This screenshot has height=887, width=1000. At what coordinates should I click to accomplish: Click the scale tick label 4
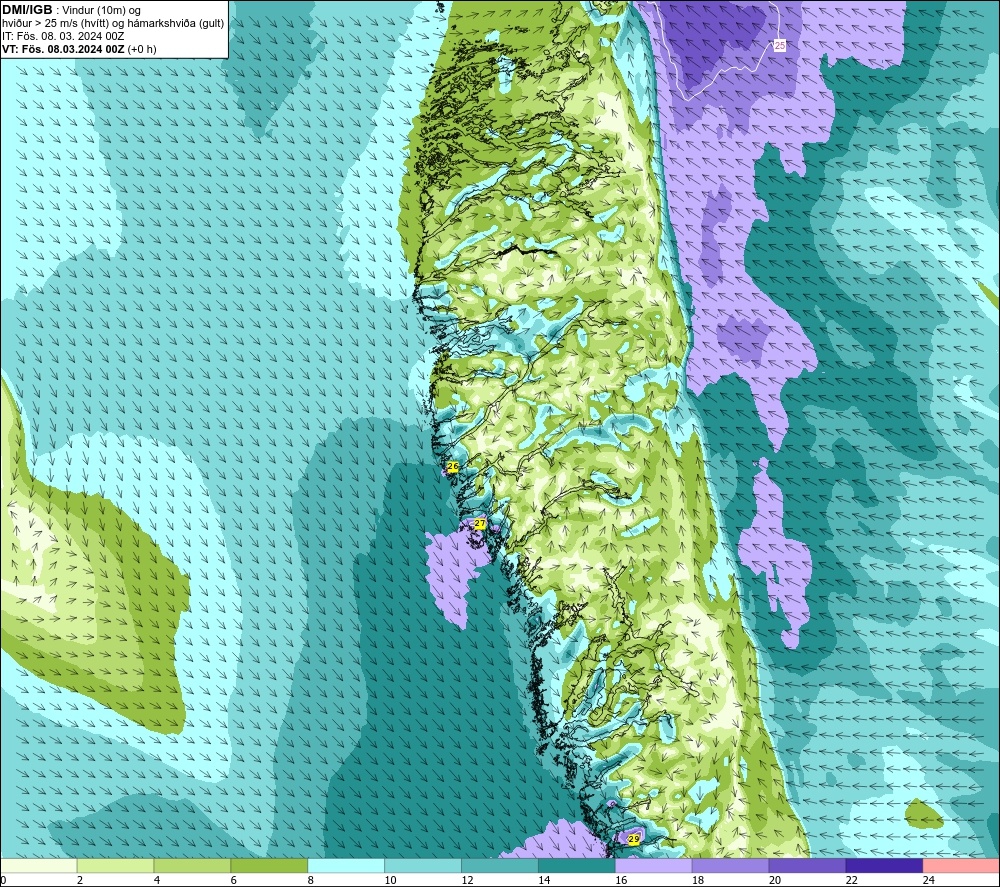click(x=157, y=880)
